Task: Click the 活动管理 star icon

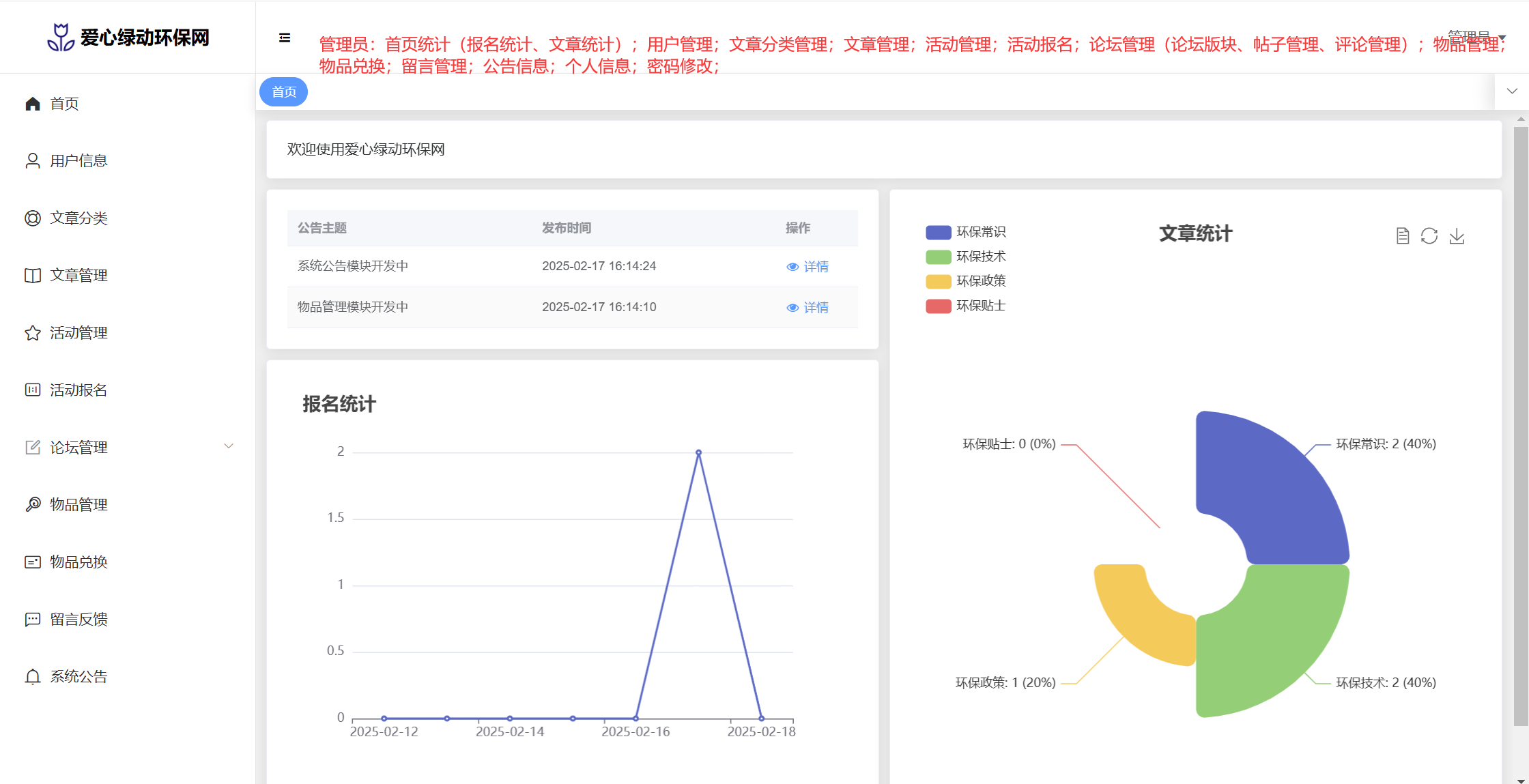Action: [33, 332]
